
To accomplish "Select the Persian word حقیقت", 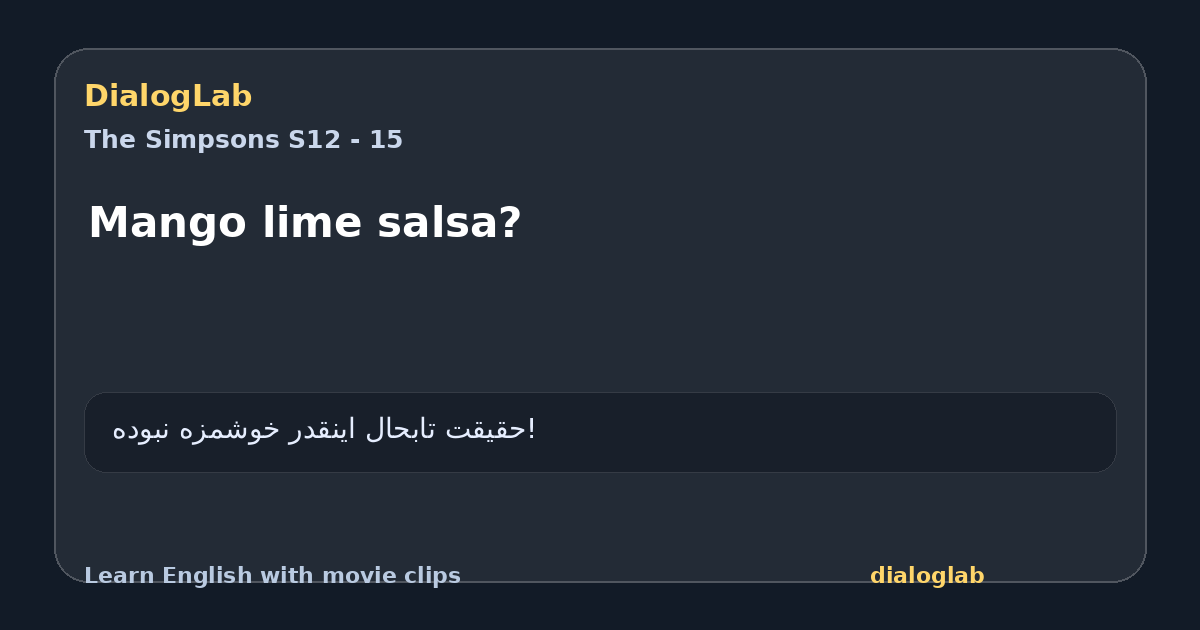I will (490, 430).
